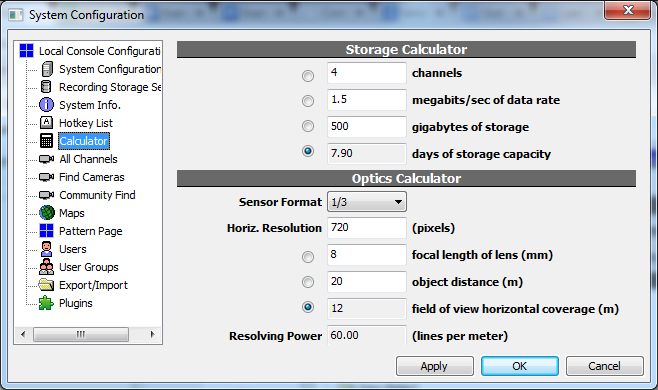This screenshot has height=390, width=658.
Task: Click the tree scrollbar left arrow
Action: (23, 335)
